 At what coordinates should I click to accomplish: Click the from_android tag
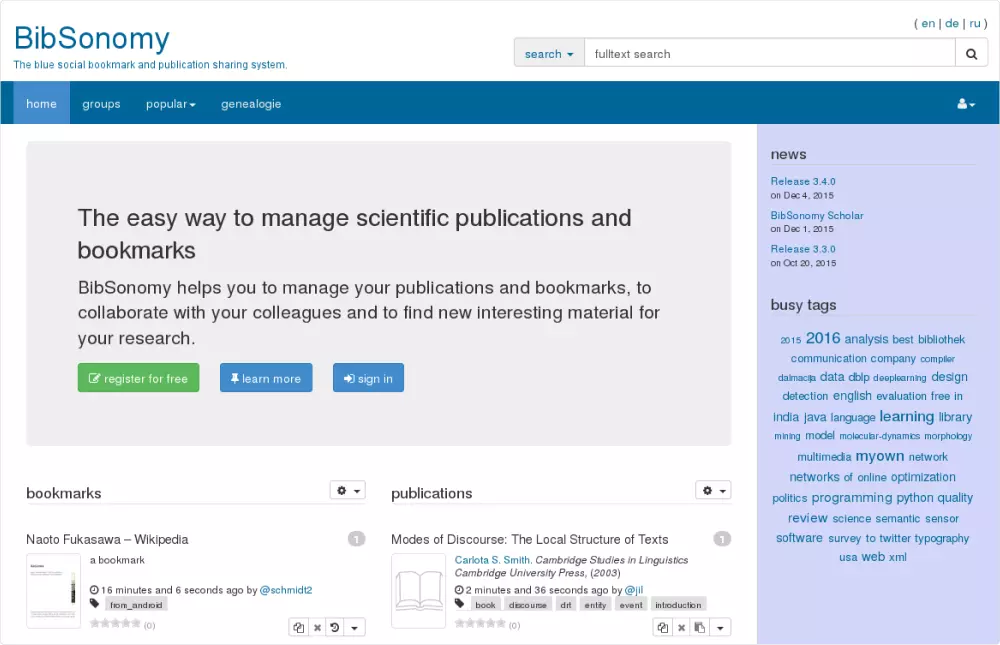(136, 605)
